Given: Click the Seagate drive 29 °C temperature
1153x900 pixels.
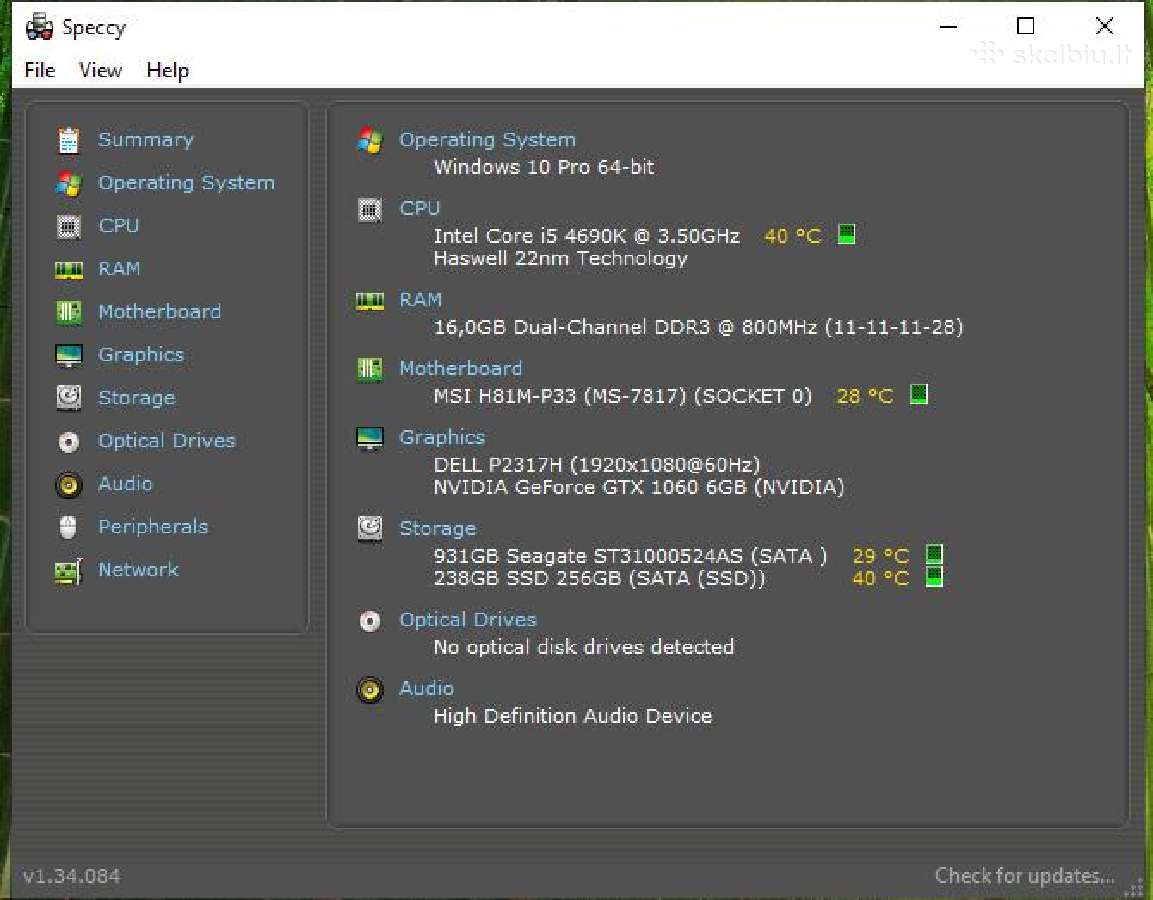Looking at the screenshot, I should point(881,556).
